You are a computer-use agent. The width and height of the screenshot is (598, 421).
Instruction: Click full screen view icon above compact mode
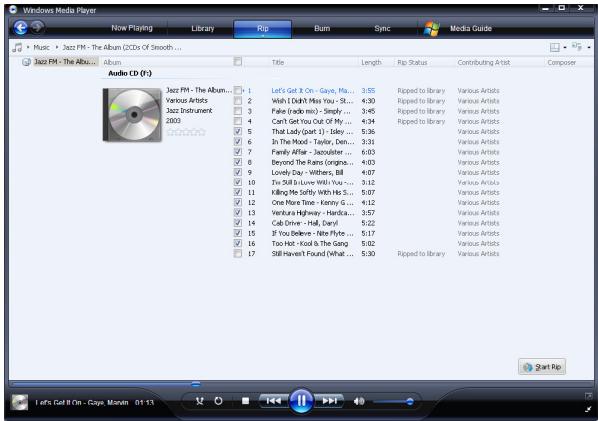pyautogui.click(x=588, y=396)
